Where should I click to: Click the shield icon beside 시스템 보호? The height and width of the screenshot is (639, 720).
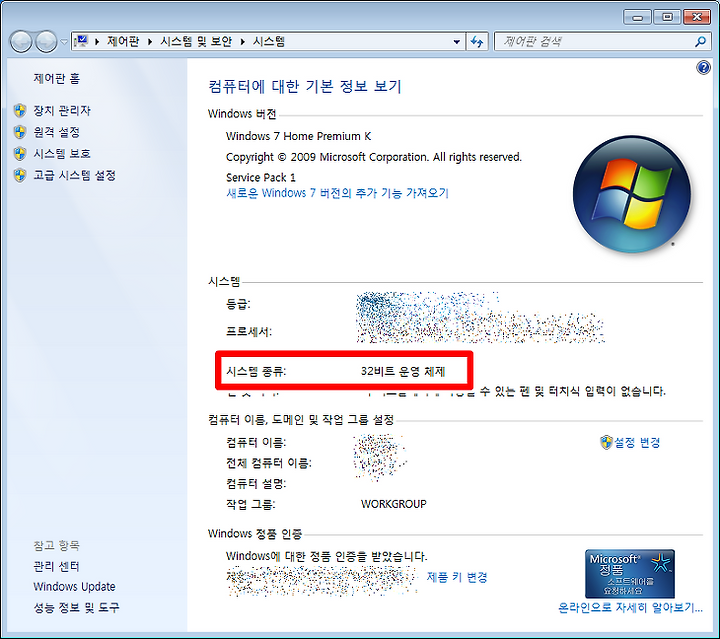[20, 154]
